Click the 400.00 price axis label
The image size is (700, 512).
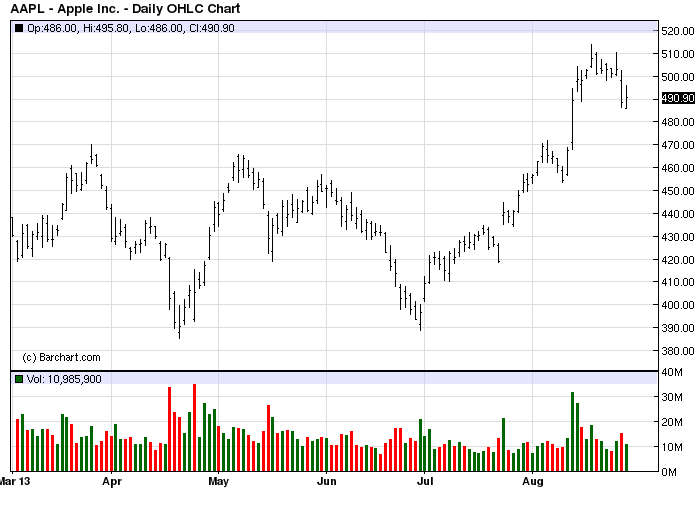[678, 305]
